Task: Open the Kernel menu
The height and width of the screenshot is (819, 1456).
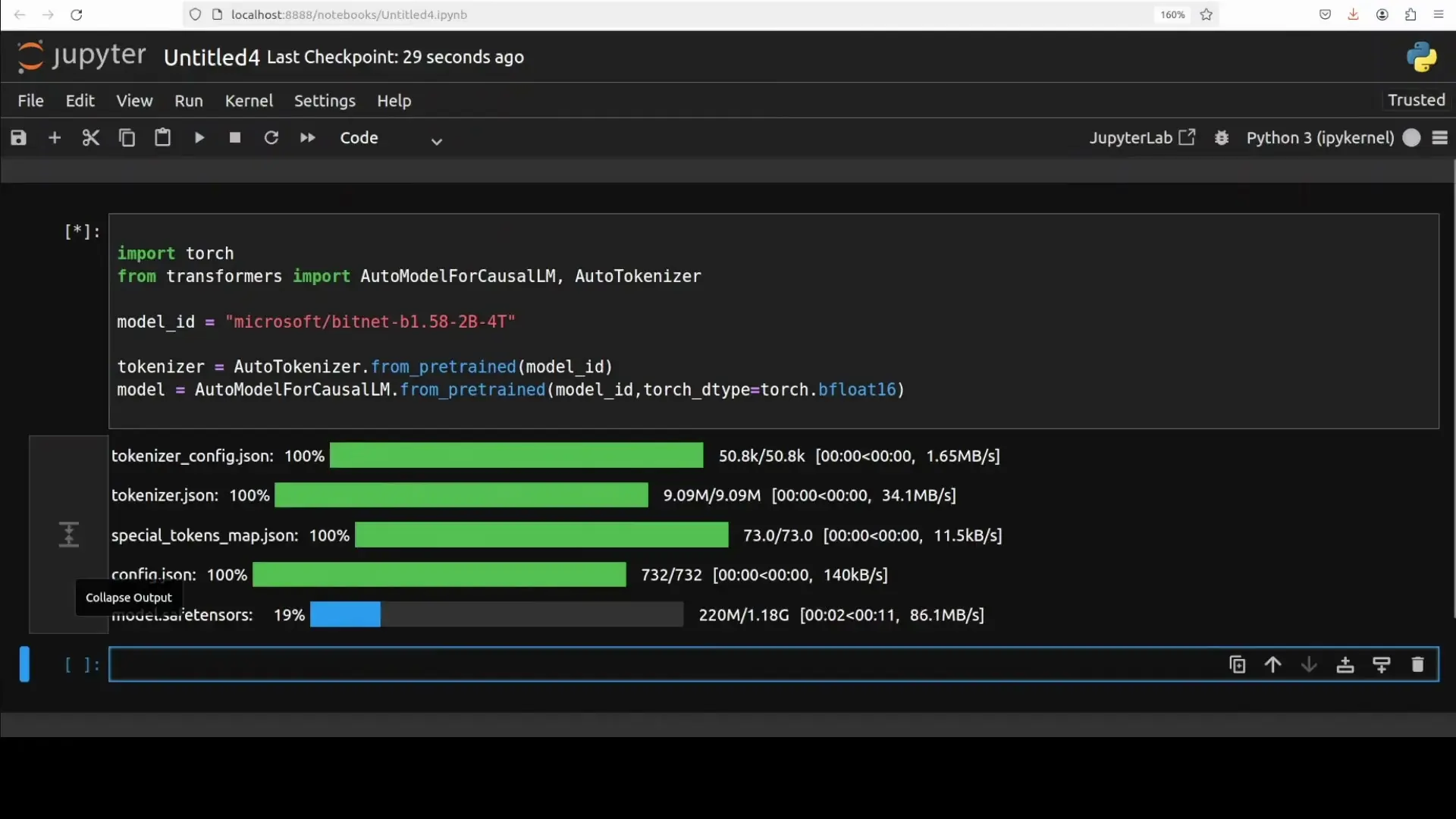Action: pyautogui.click(x=249, y=101)
